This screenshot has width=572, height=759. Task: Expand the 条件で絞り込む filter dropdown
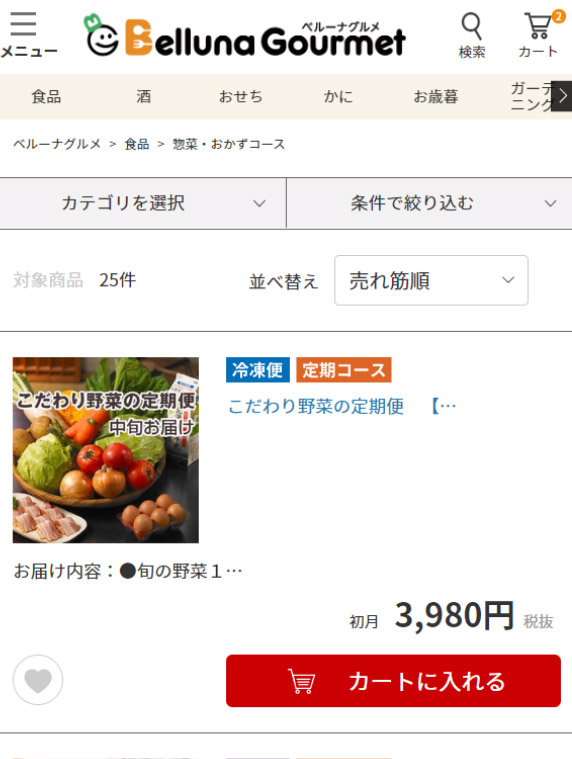(x=430, y=203)
